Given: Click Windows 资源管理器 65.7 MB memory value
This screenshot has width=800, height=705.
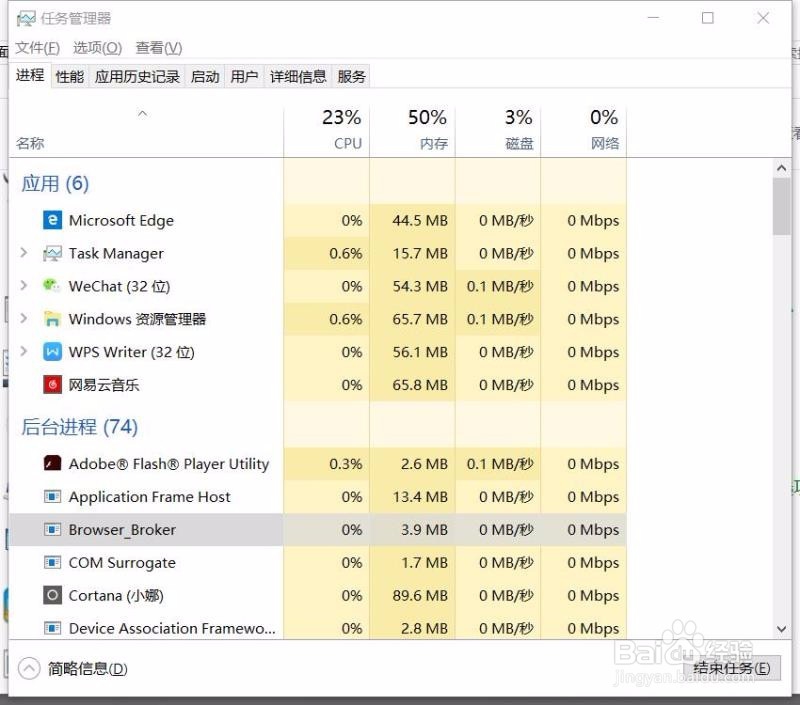Looking at the screenshot, I should tap(420, 319).
